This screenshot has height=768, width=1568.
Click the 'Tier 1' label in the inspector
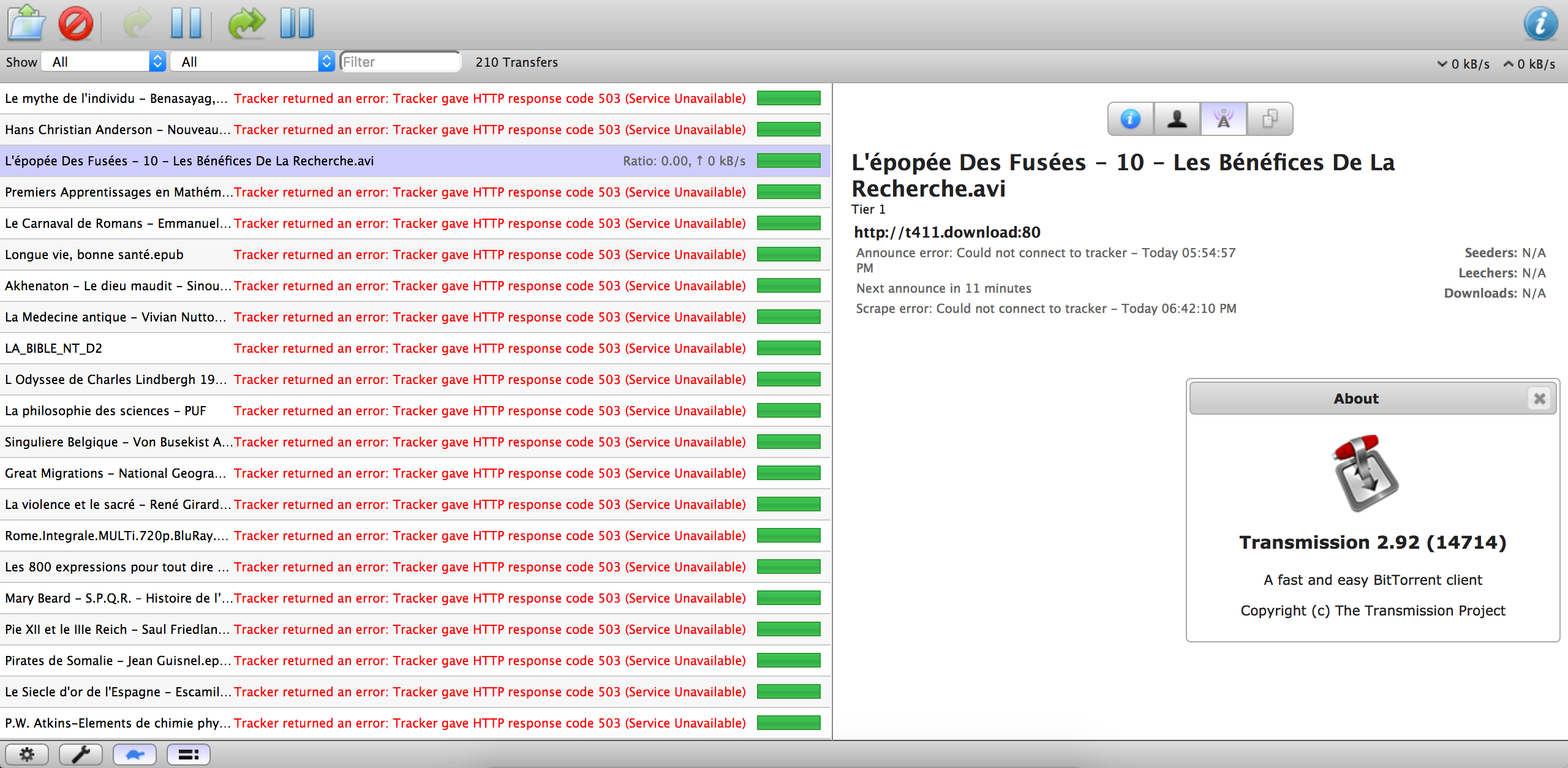869,209
